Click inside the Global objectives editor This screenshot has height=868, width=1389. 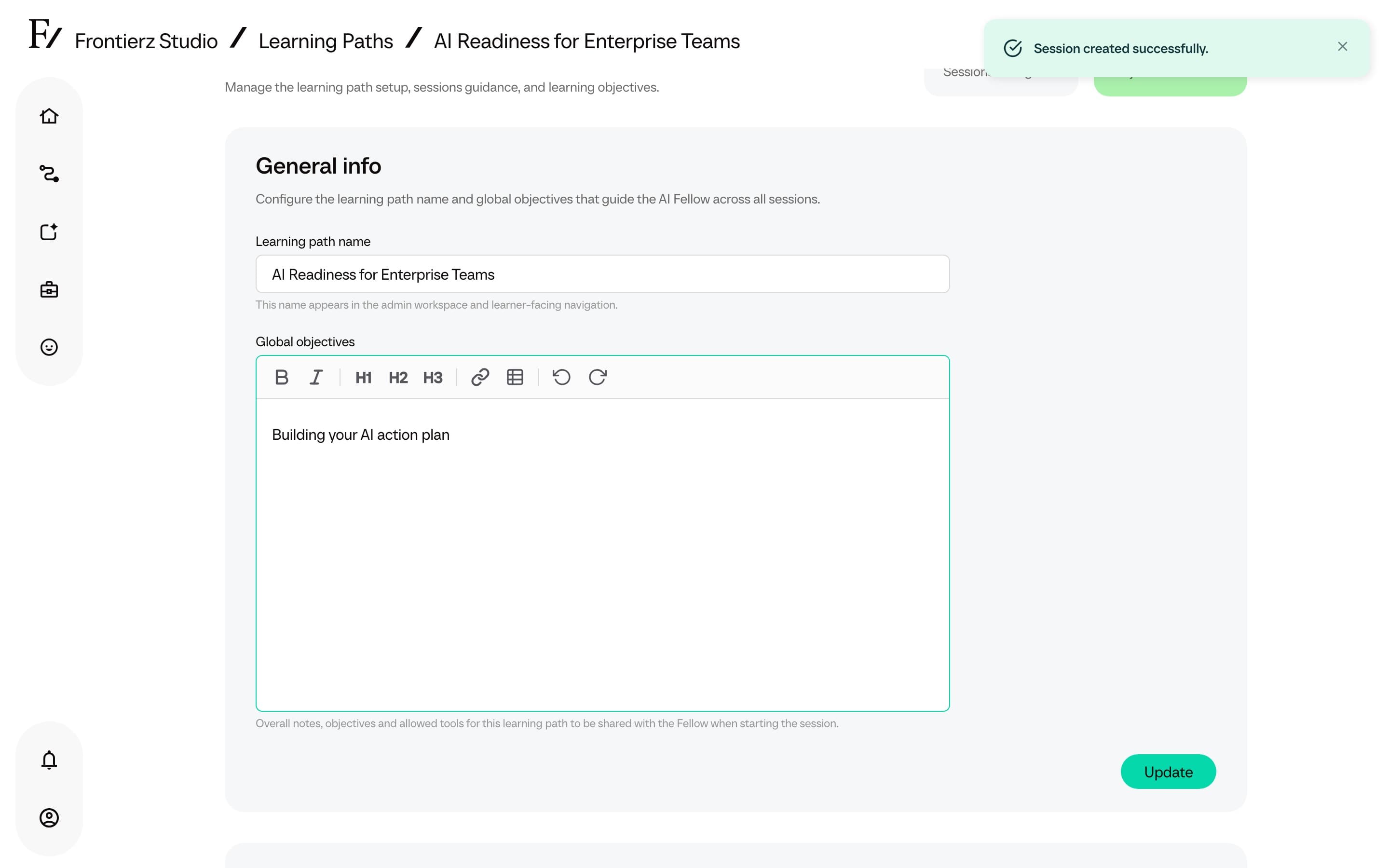(602, 555)
